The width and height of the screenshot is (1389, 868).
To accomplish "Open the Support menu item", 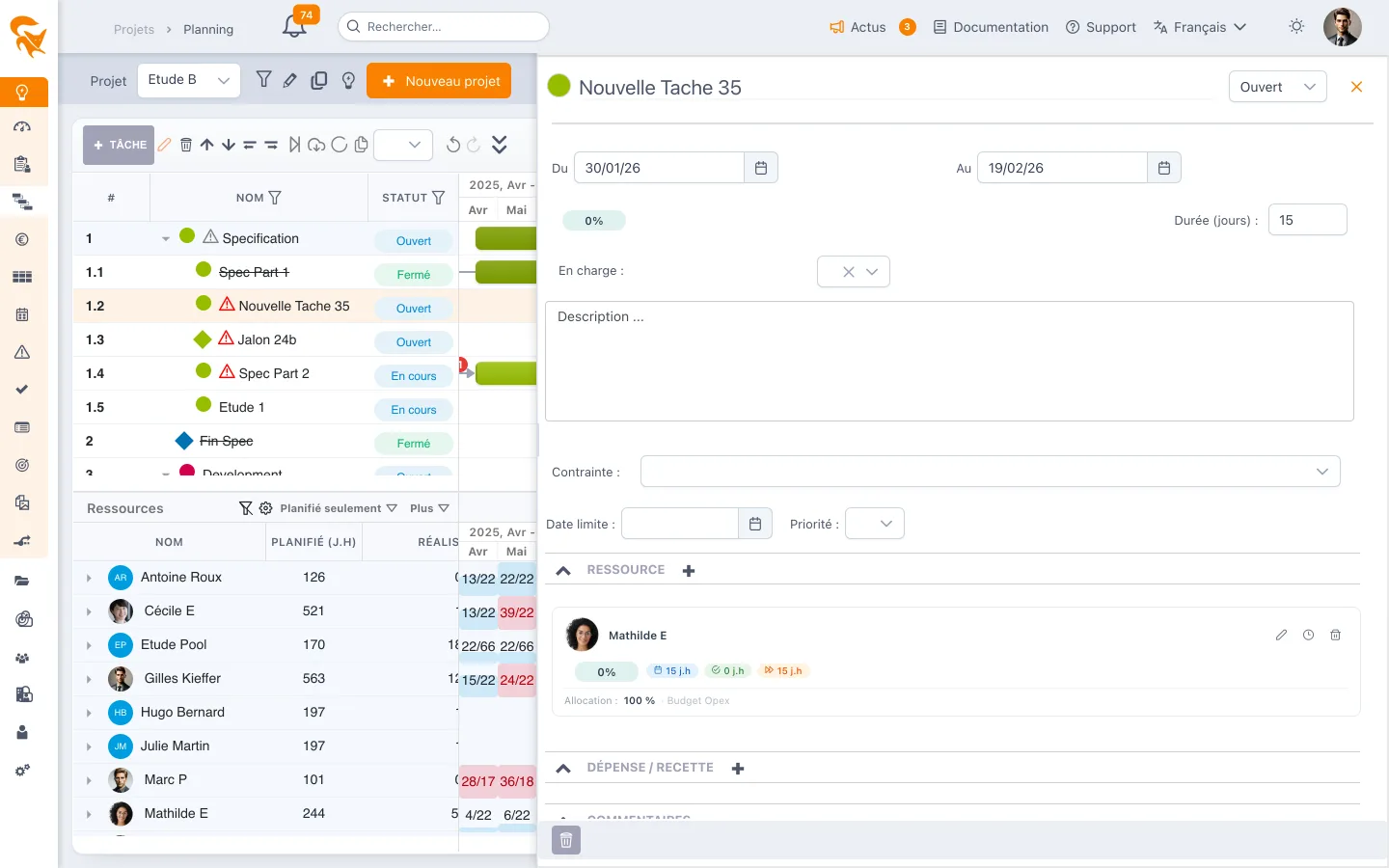I will [x=1101, y=27].
